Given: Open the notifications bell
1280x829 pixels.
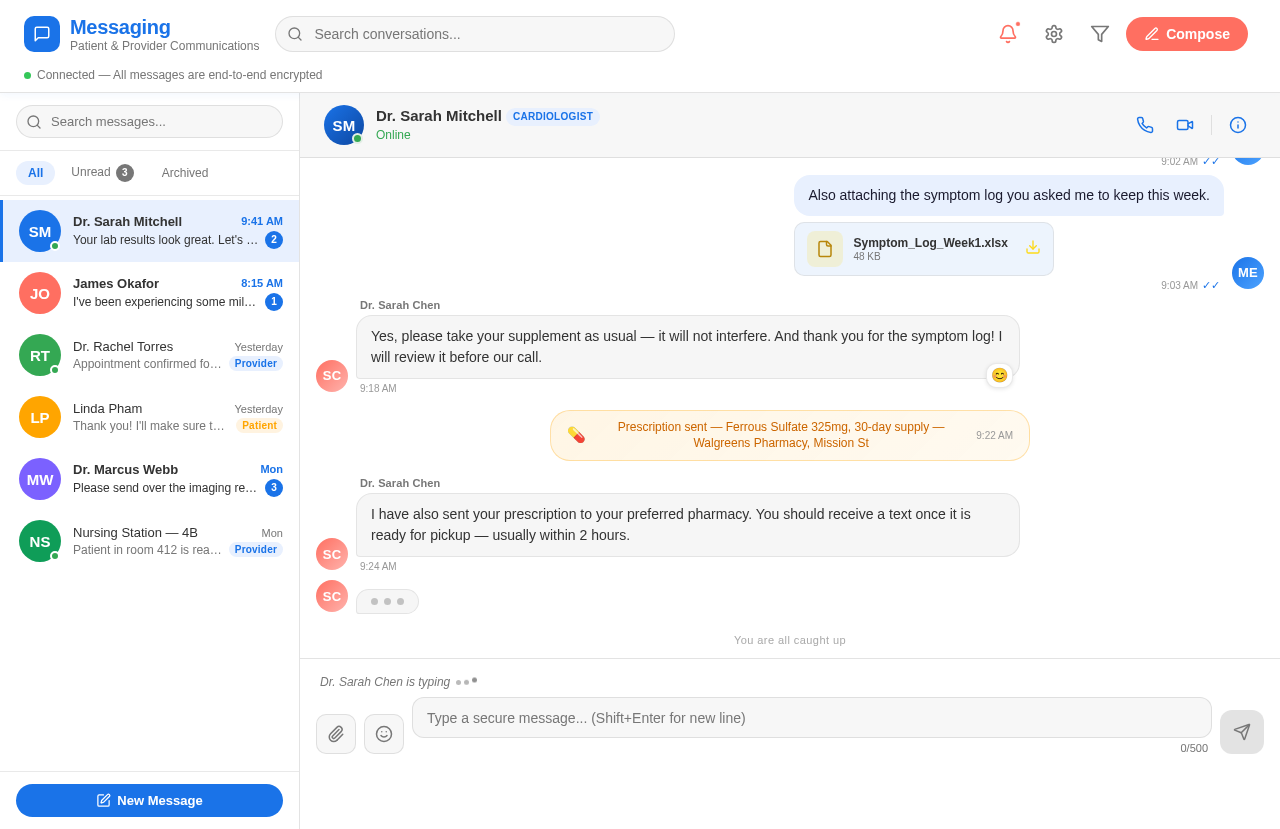Looking at the screenshot, I should 1008,34.
